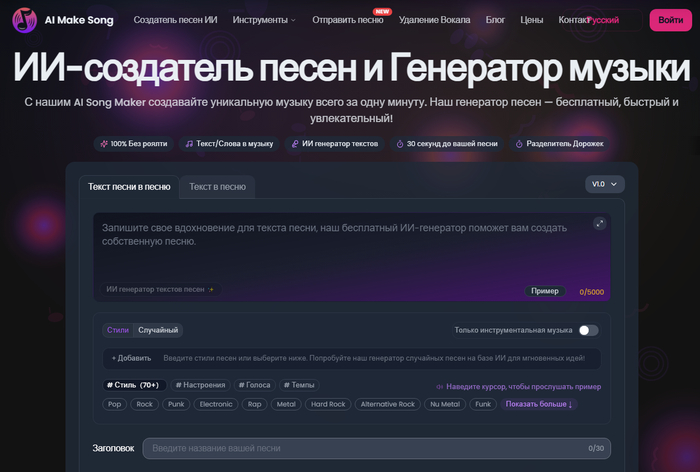Click the AI Make Song logo icon
Image resolution: width=700 pixels, height=472 pixels.
(24, 20)
